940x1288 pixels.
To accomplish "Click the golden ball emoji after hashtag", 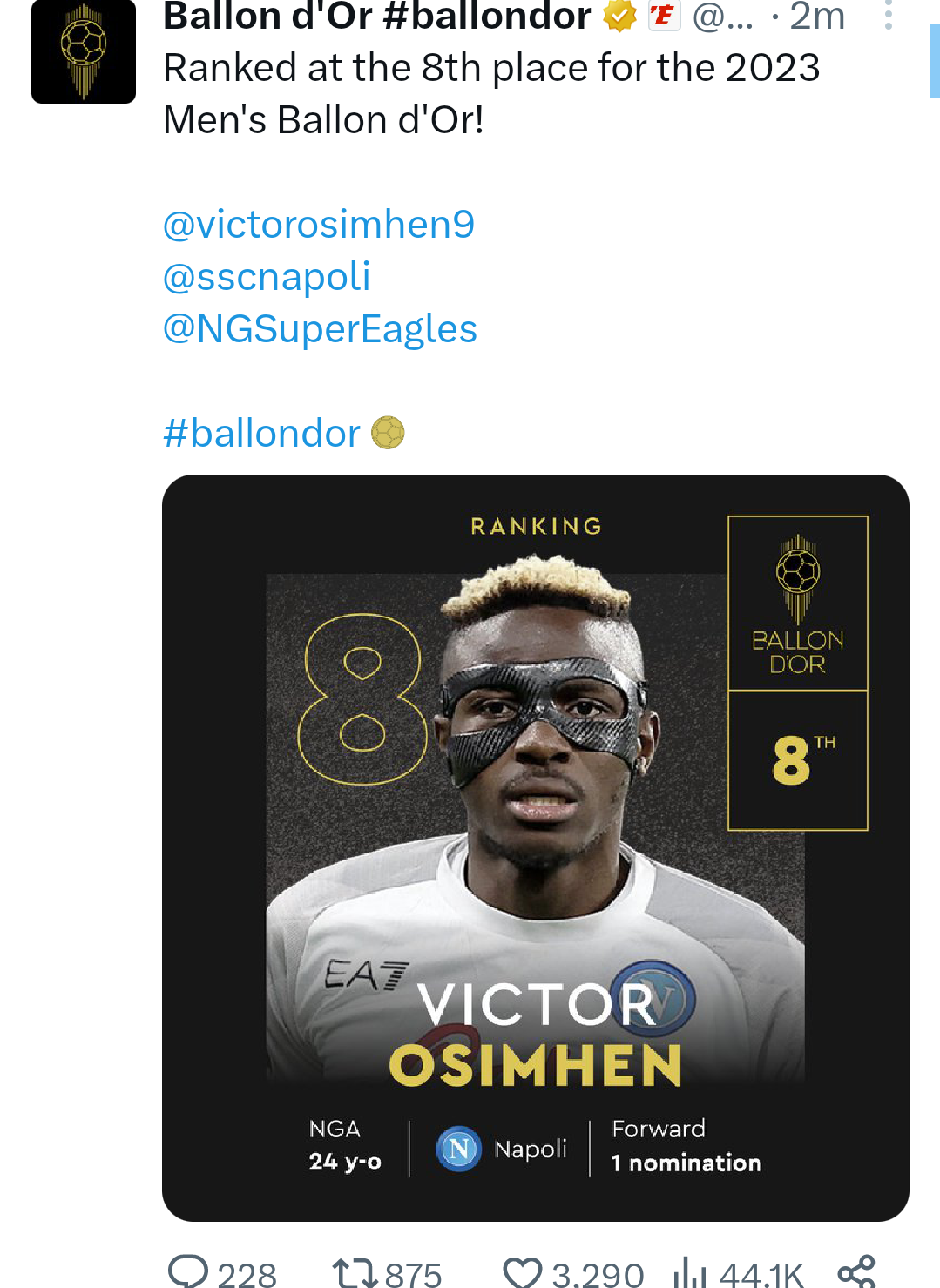I will click(388, 433).
